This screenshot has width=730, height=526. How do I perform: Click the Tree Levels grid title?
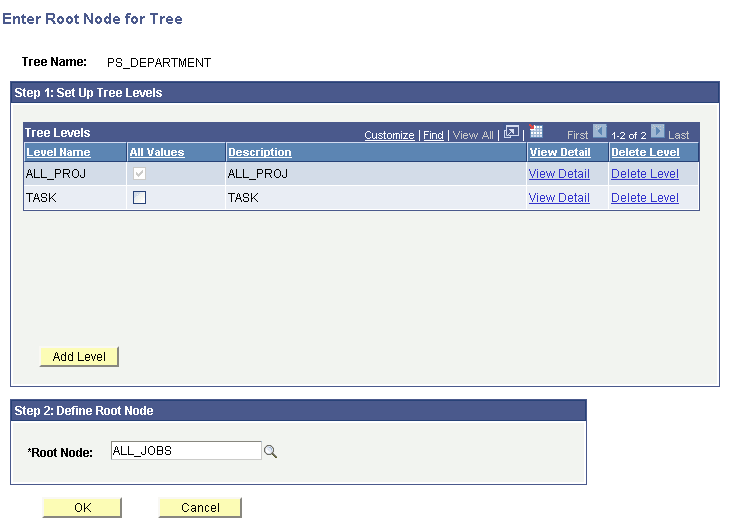tap(57, 133)
